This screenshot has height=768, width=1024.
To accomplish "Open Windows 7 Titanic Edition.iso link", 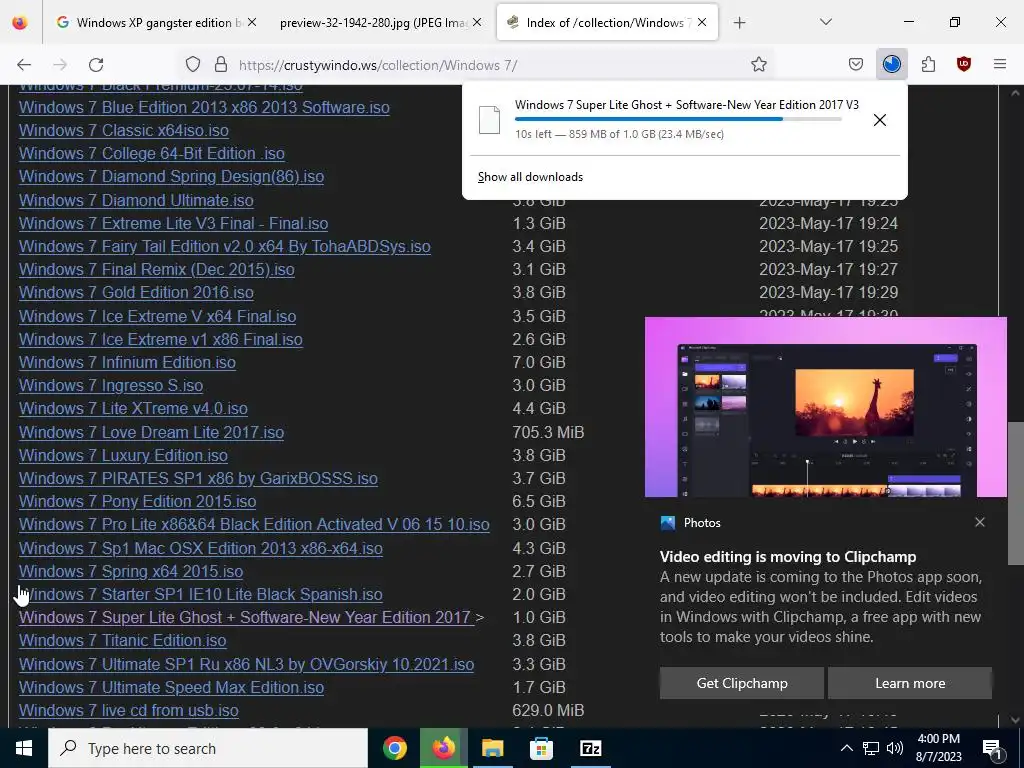I will (x=123, y=640).
